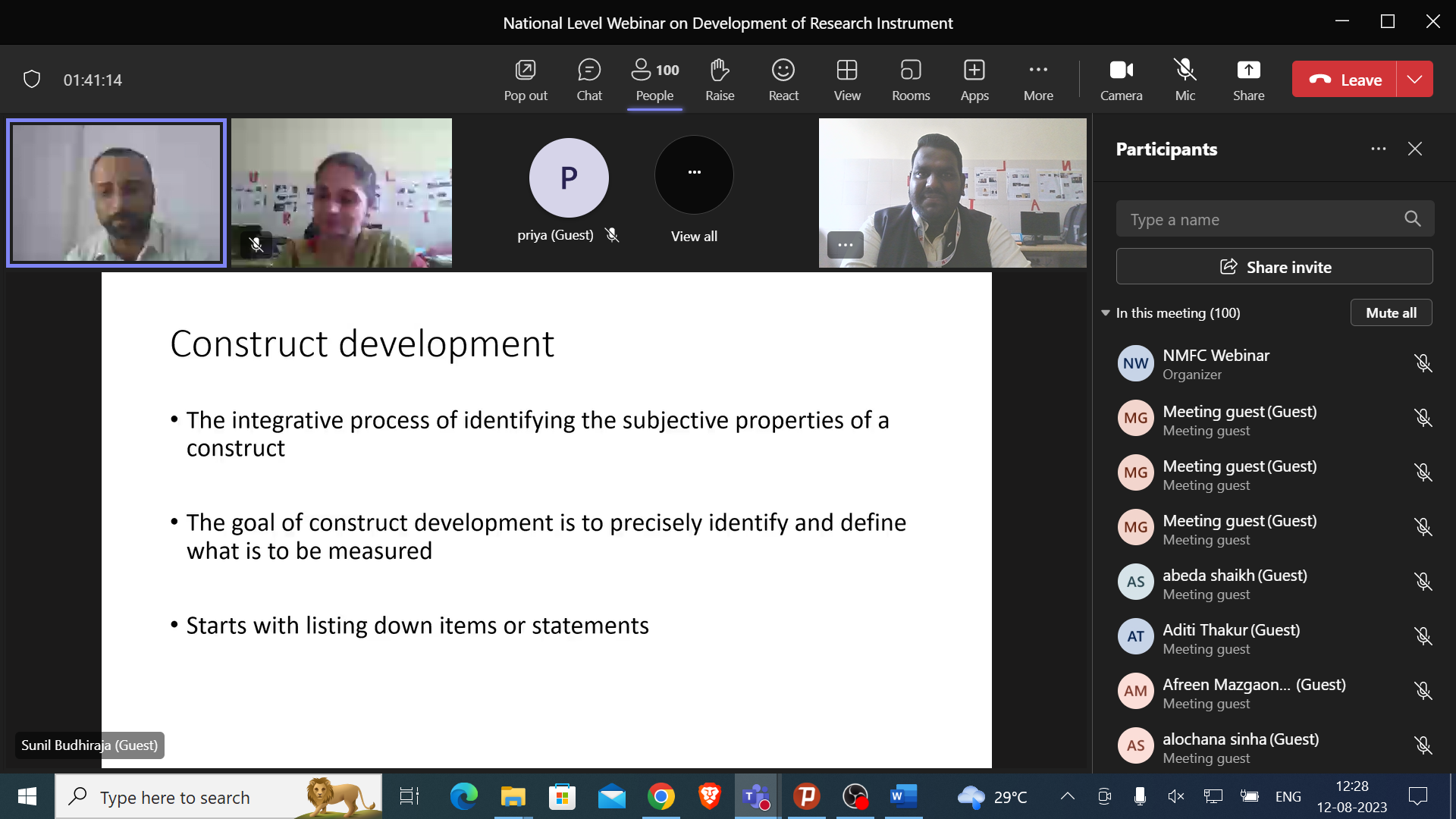Open Microsoft Word from the taskbar
The height and width of the screenshot is (819, 1456).
pos(902,796)
